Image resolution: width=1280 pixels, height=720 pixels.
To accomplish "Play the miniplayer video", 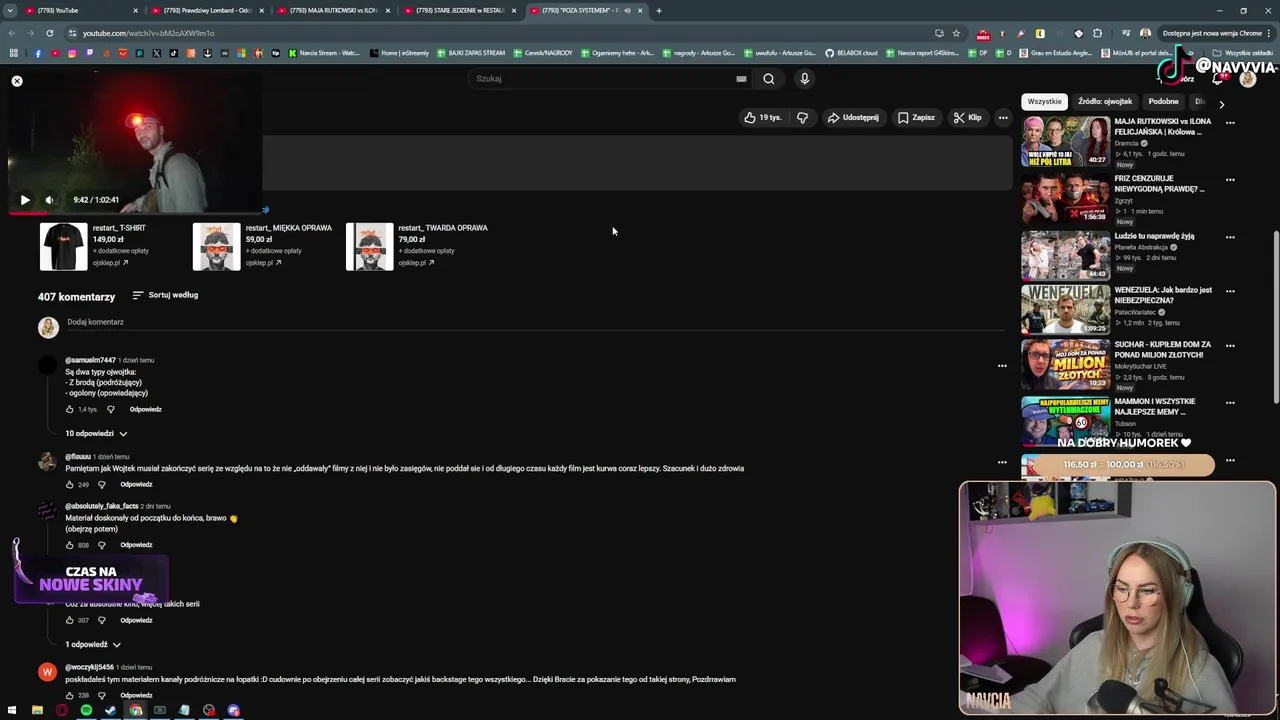I will 25,200.
